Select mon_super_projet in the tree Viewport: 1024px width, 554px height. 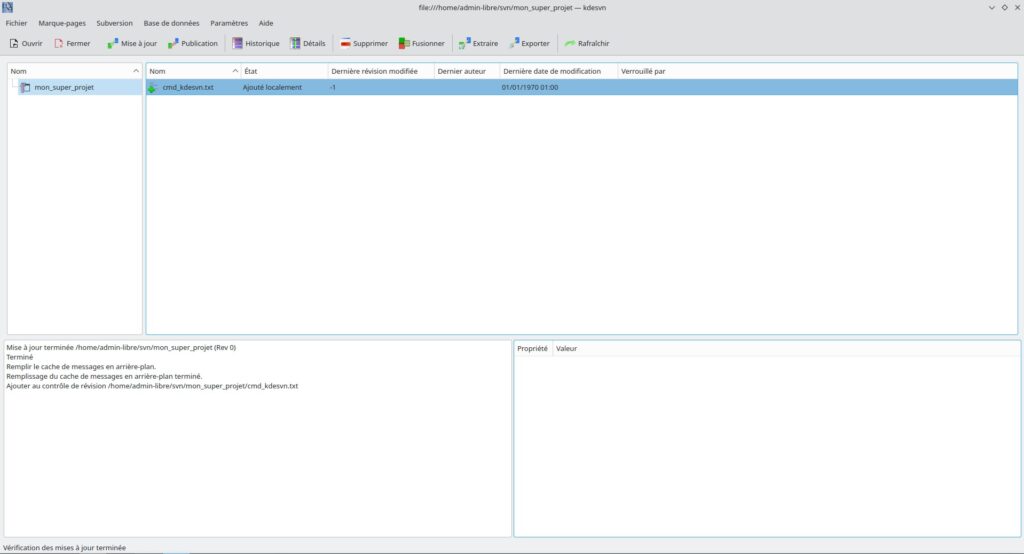[64, 87]
